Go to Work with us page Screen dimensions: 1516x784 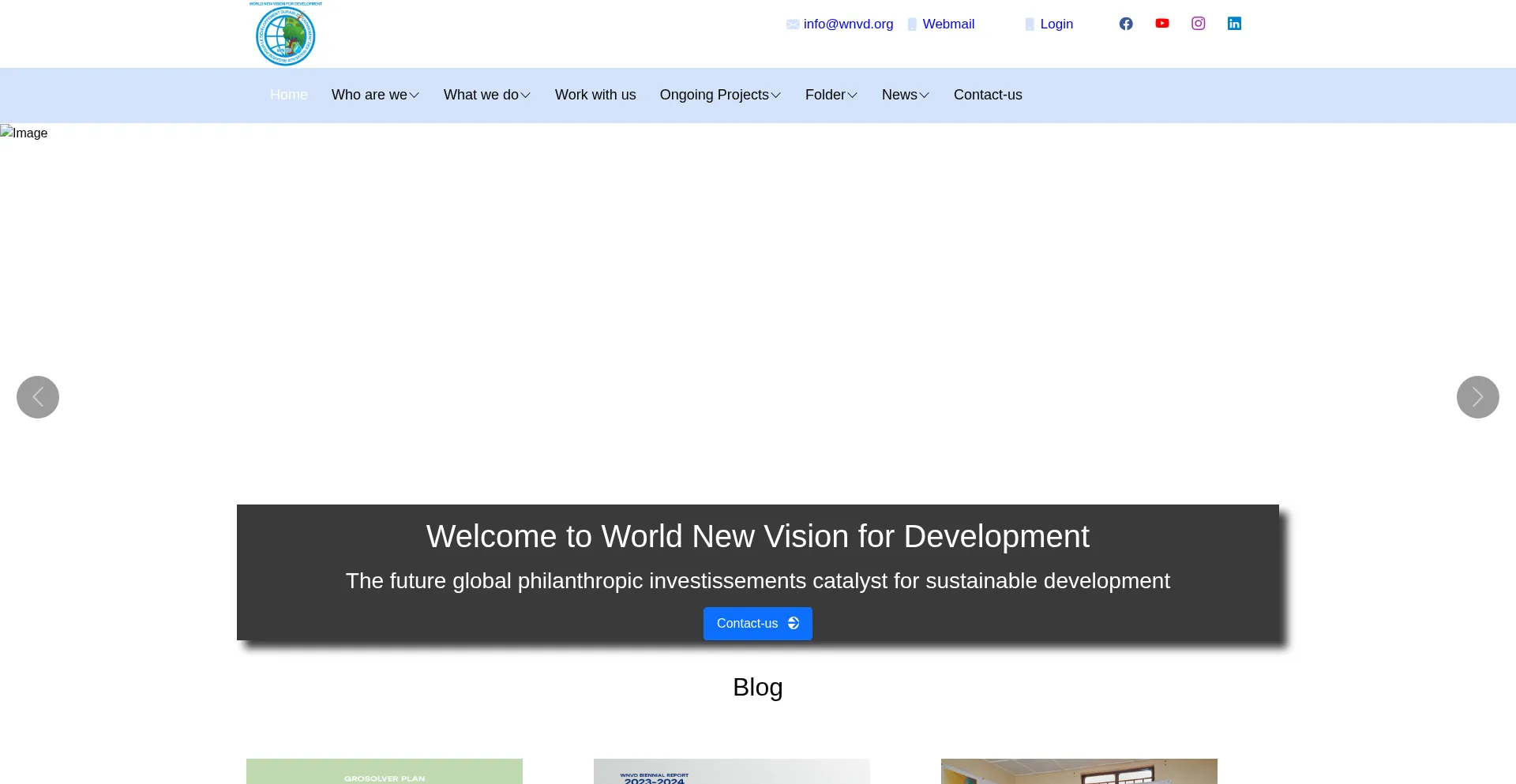pyautogui.click(x=595, y=95)
